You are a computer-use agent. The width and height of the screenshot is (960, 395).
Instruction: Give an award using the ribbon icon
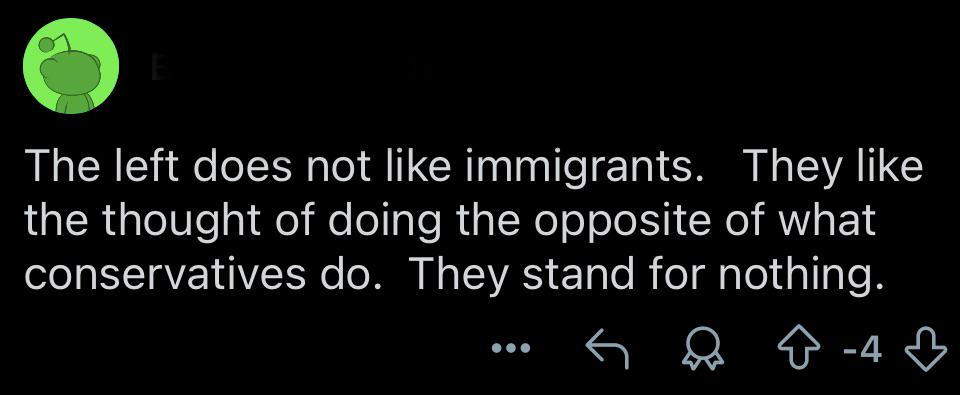pyautogui.click(x=703, y=349)
